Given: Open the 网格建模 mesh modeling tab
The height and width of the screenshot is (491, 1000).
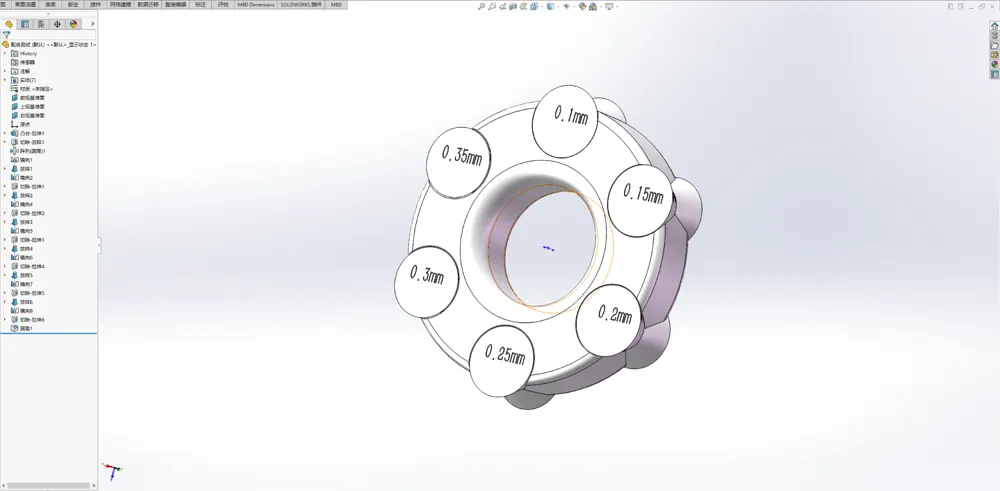Looking at the screenshot, I should click(x=121, y=4).
